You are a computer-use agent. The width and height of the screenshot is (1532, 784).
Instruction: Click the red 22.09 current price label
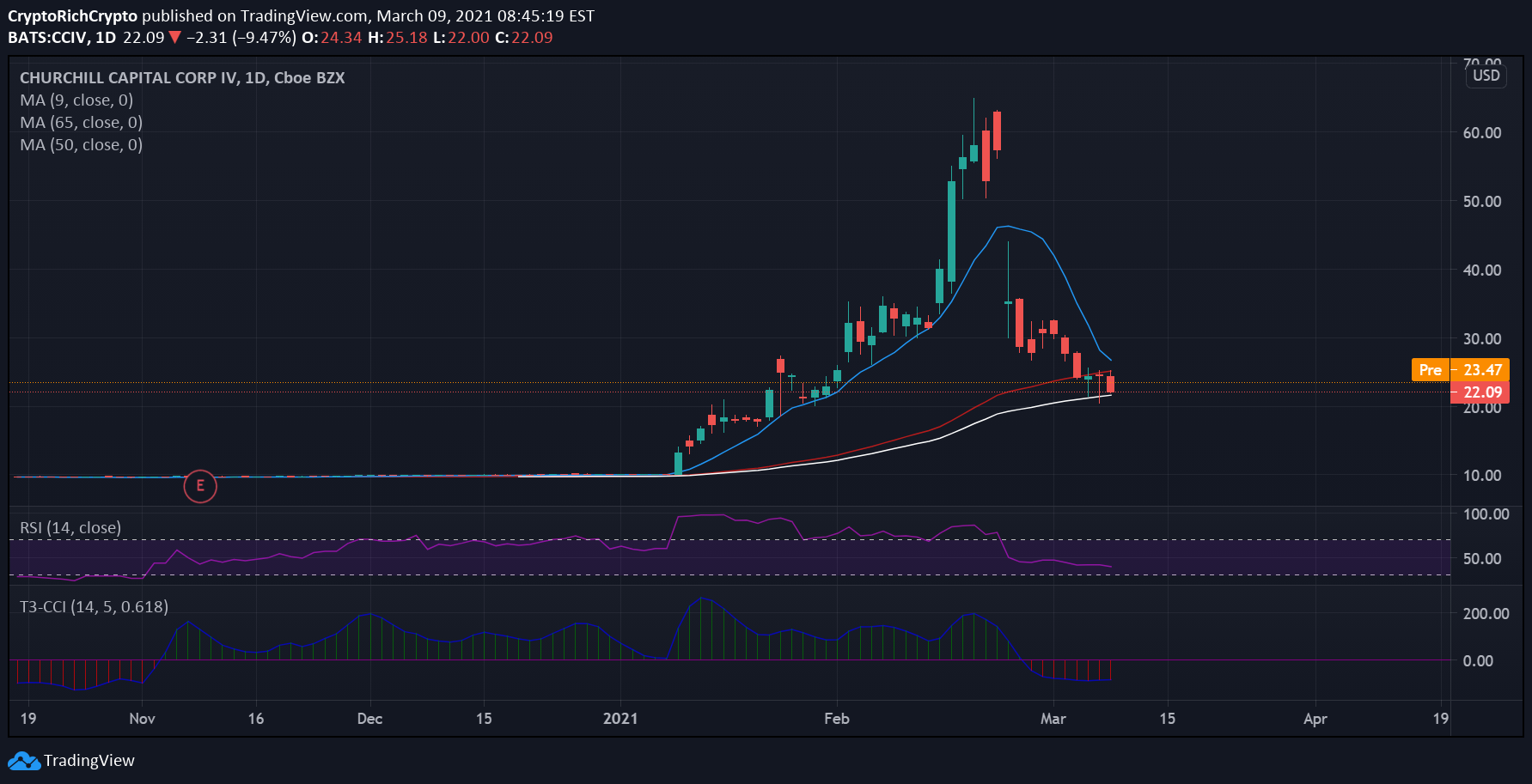pyautogui.click(x=1480, y=392)
